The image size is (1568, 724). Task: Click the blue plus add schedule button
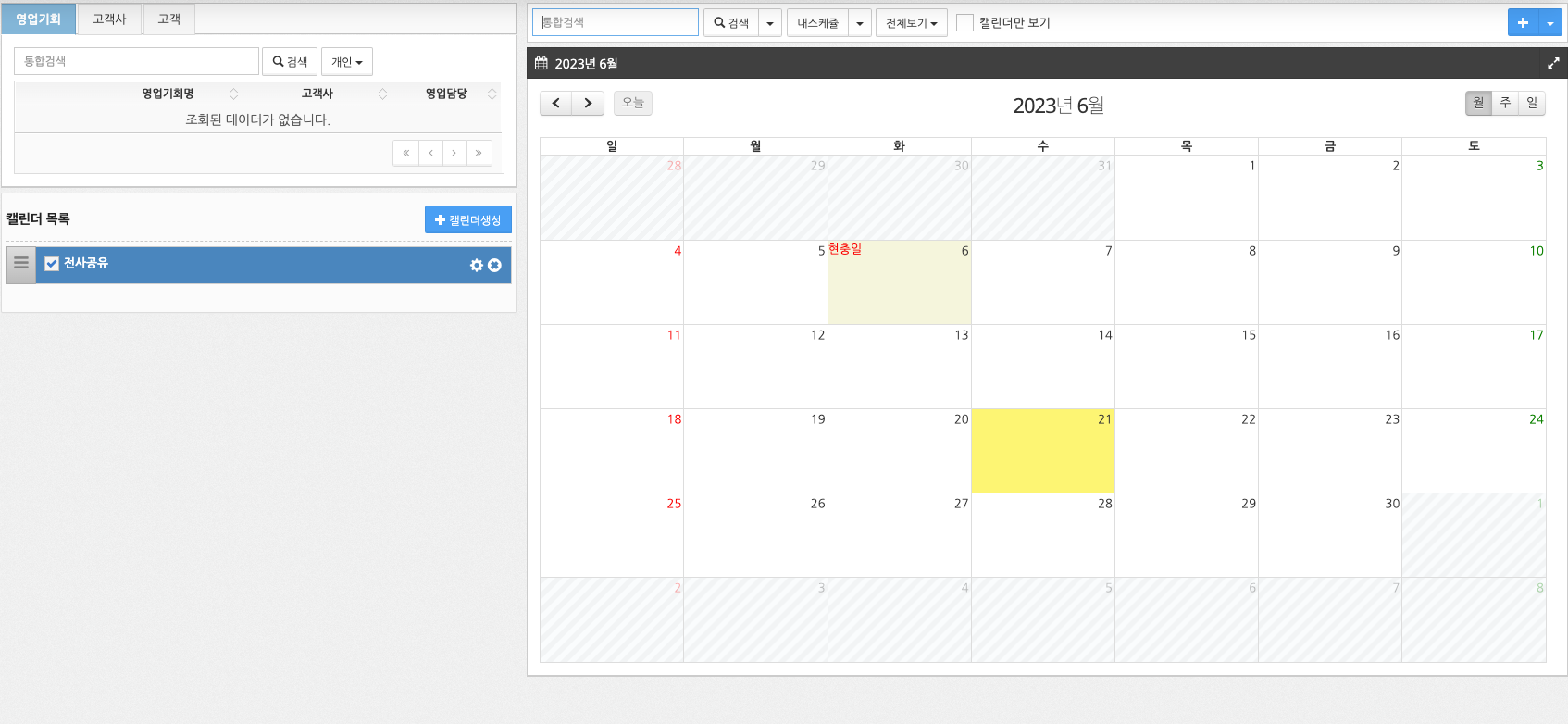pos(1523,22)
